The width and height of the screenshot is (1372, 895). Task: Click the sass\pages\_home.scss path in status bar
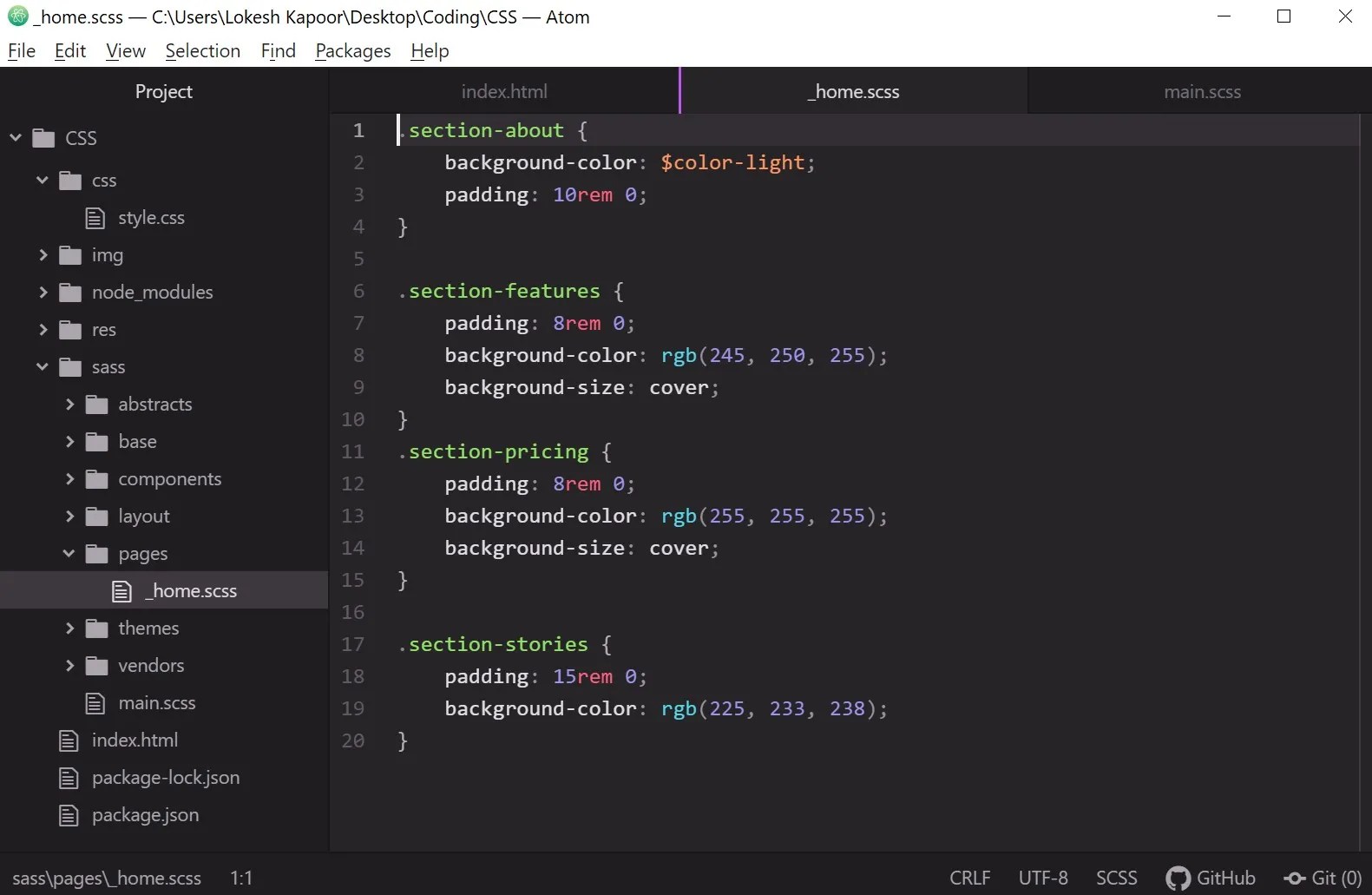click(107, 879)
